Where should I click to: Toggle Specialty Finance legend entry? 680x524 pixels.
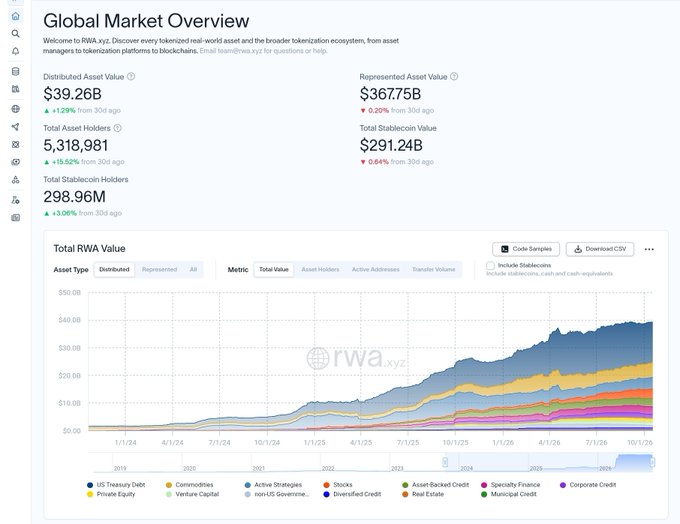click(510, 485)
